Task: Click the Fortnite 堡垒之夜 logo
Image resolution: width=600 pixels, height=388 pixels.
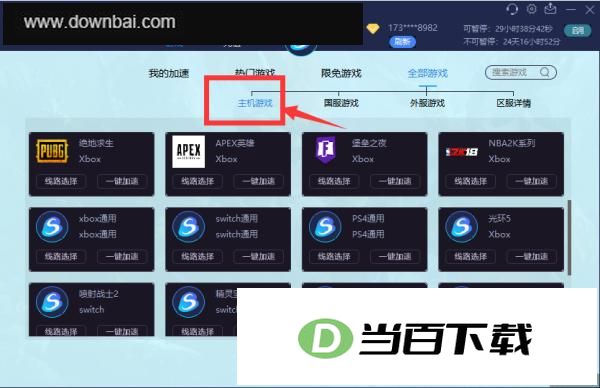Action: [x=325, y=150]
